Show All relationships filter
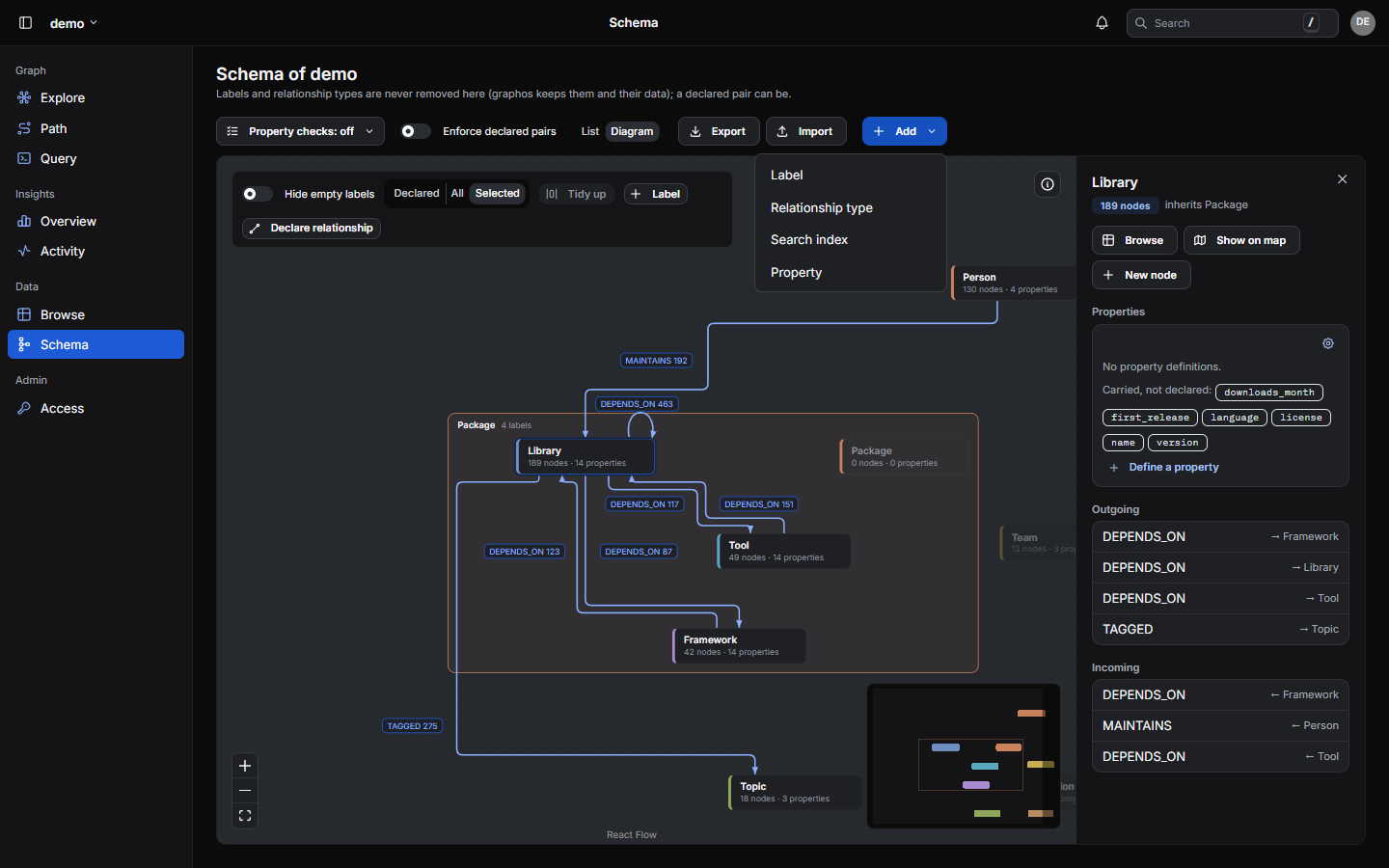1389x868 pixels. tap(457, 193)
